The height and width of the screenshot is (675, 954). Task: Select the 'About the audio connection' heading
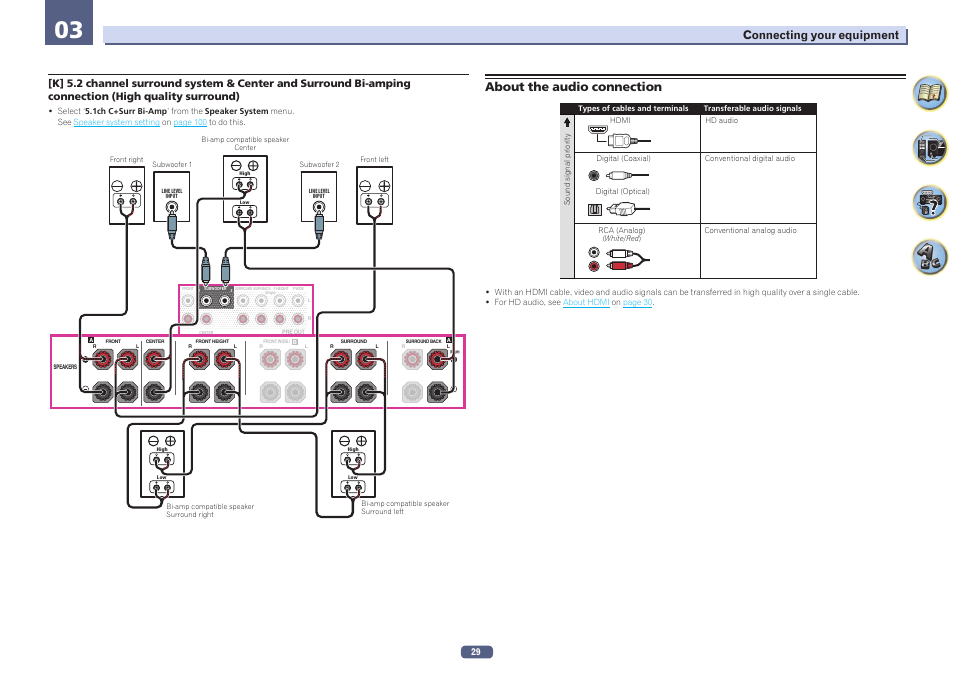click(573, 87)
